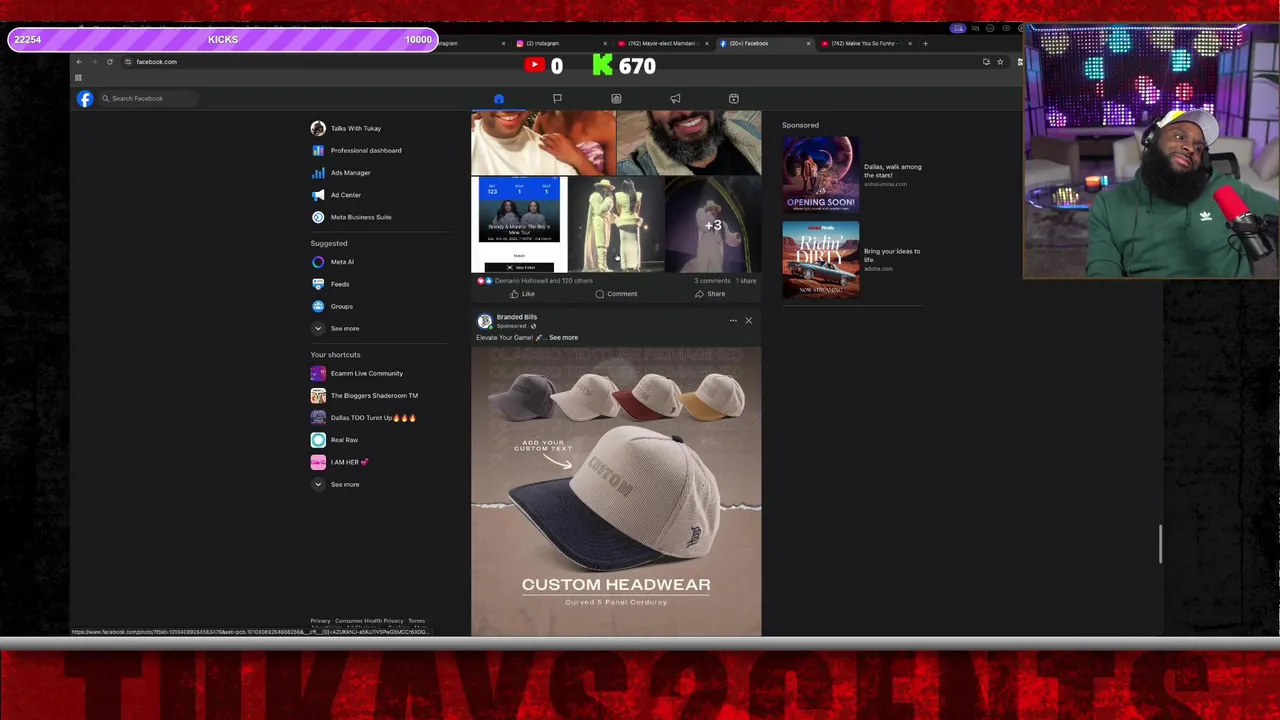Open the Facebook Home feed icon
Image resolution: width=1280 pixels, height=720 pixels.
pos(499,98)
